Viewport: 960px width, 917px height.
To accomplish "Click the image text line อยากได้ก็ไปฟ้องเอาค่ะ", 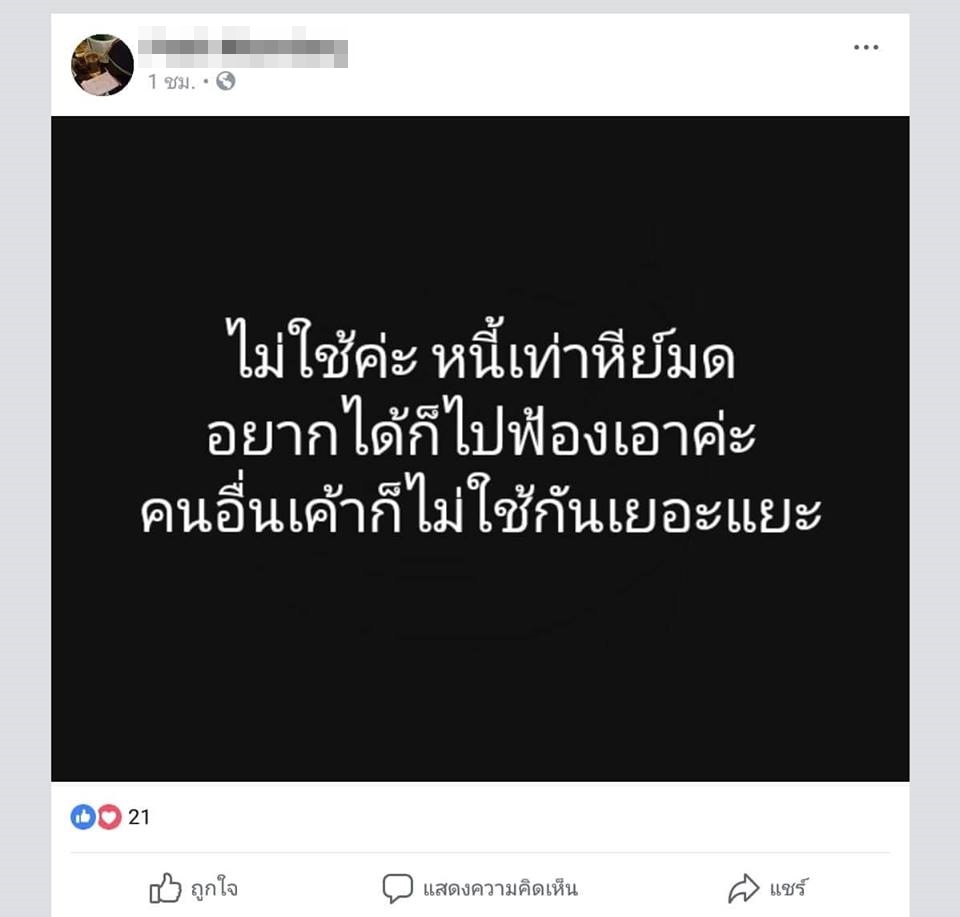I will pyautogui.click(x=481, y=427).
